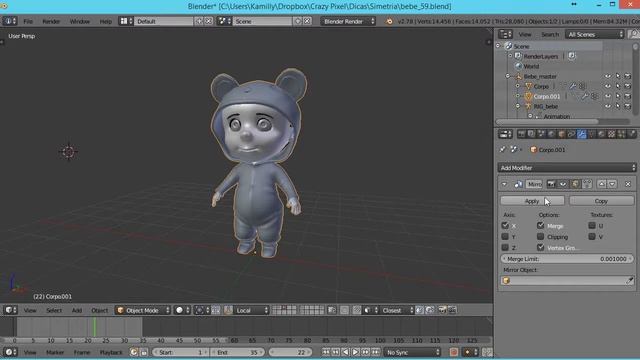Viewport: 640px width, 360px height.
Task: Click the modifier wrench icon next to Corpo.001
Action: click(585, 96)
